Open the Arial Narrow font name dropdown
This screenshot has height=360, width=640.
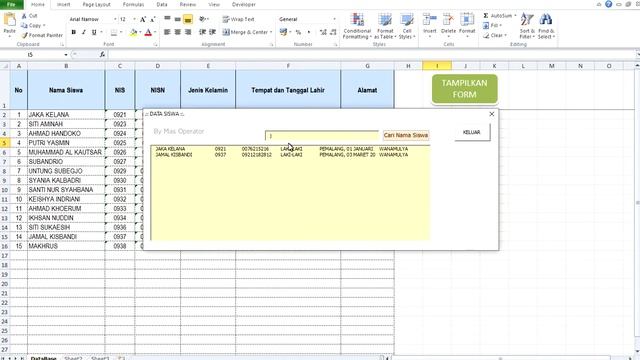(115, 19)
